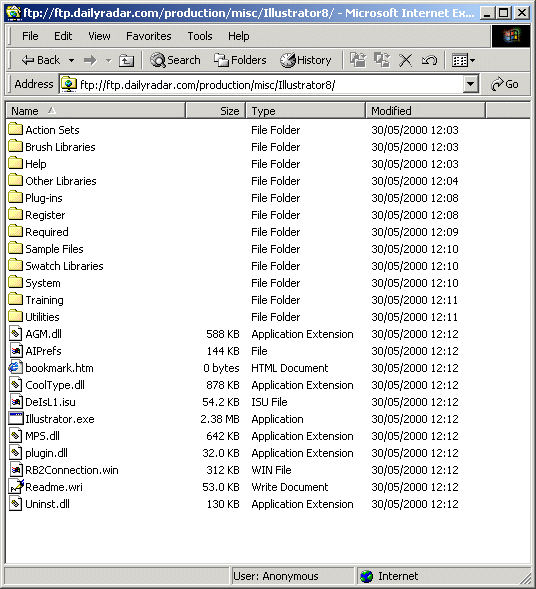
Task: Click the Back button
Action: click(x=41, y=60)
